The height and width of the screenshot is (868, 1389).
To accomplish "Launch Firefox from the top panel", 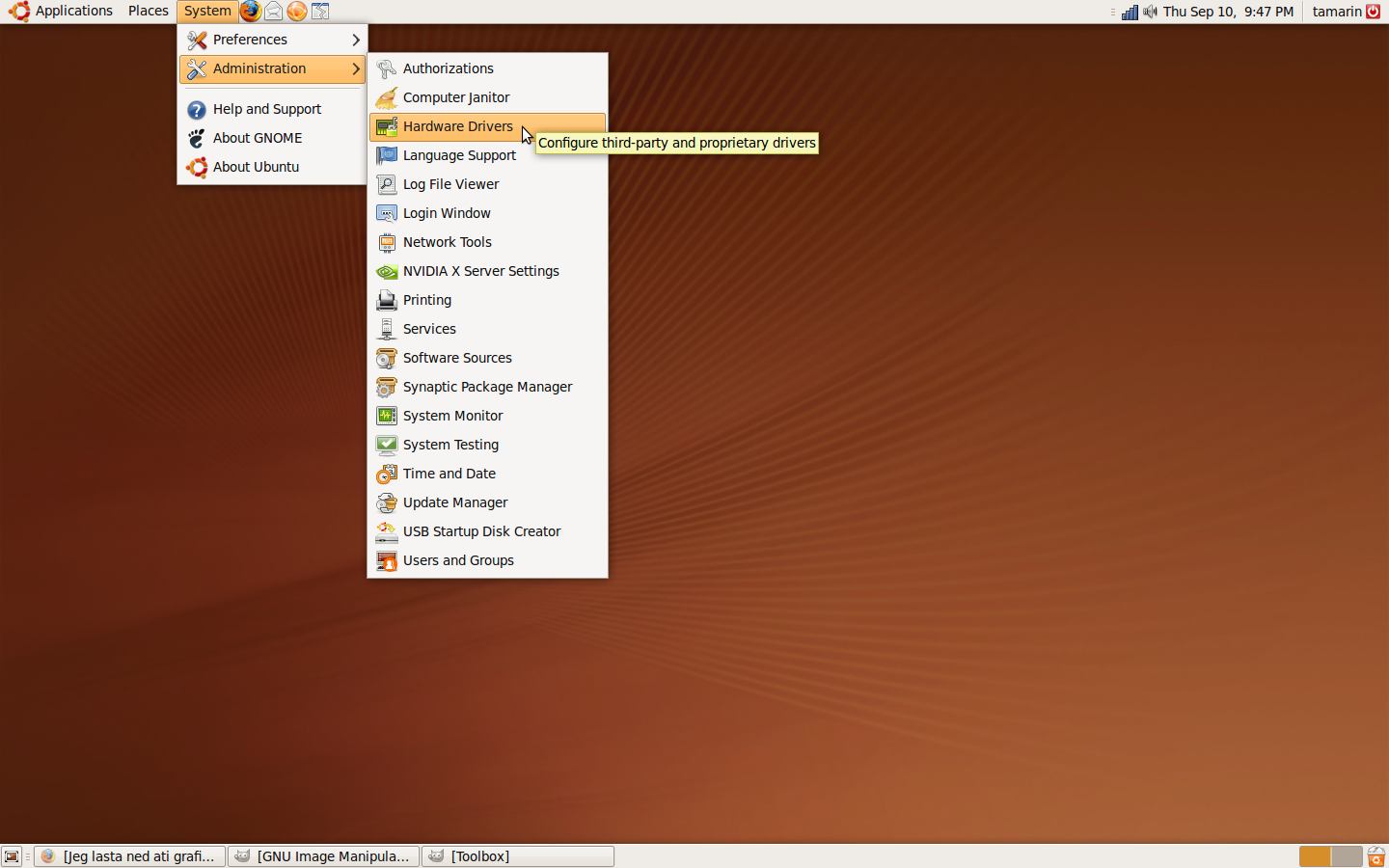I will click(x=250, y=12).
